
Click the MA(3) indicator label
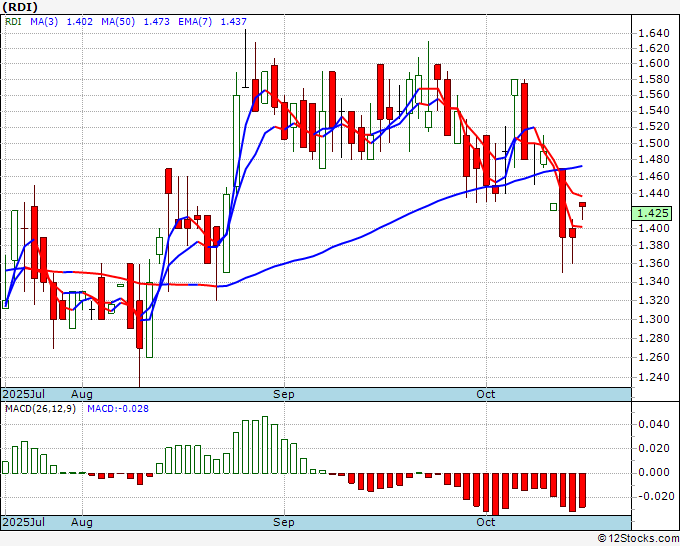point(44,21)
